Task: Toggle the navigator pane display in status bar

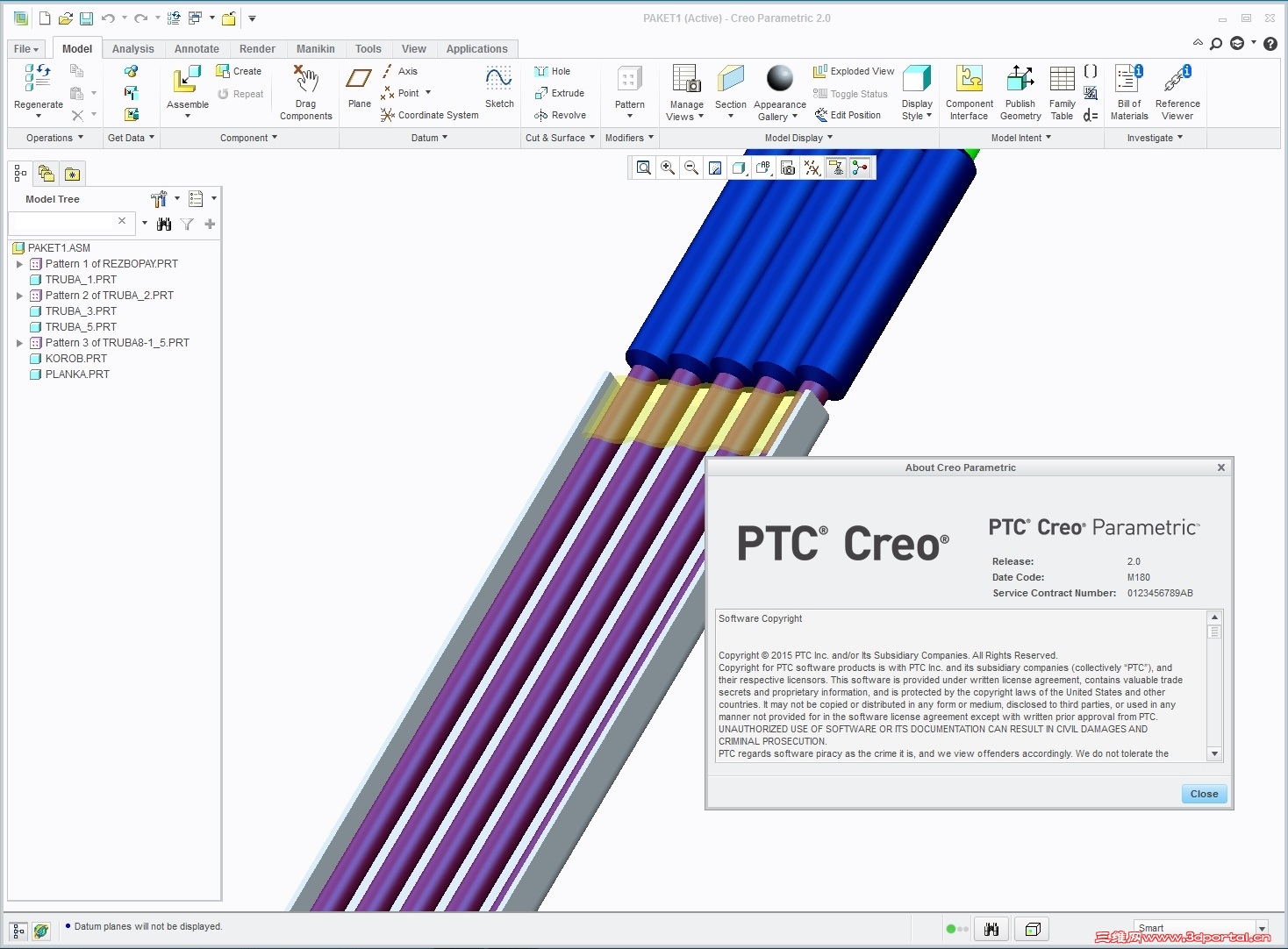Action: click(x=18, y=931)
